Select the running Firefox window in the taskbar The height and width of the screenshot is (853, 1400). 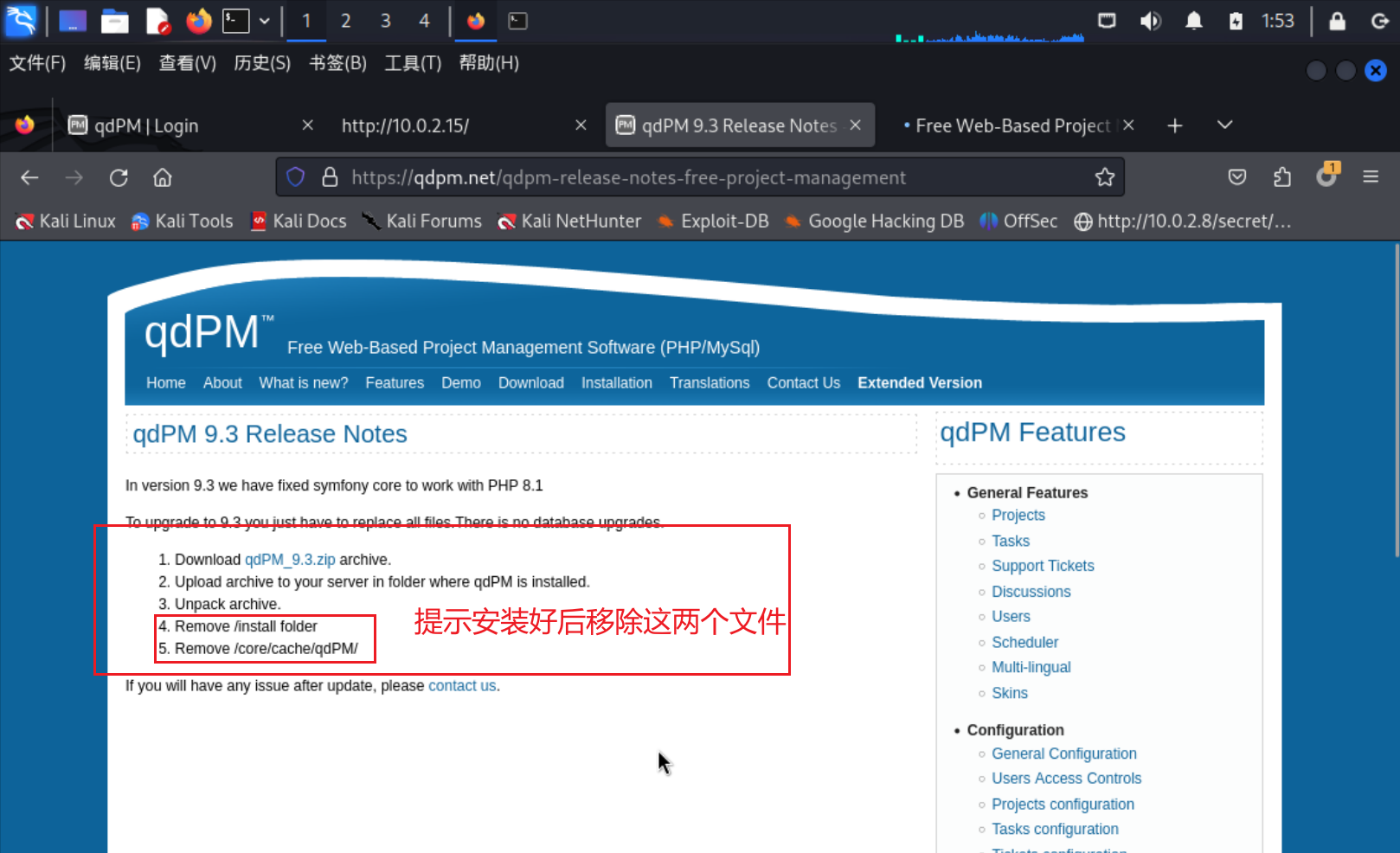[476, 21]
